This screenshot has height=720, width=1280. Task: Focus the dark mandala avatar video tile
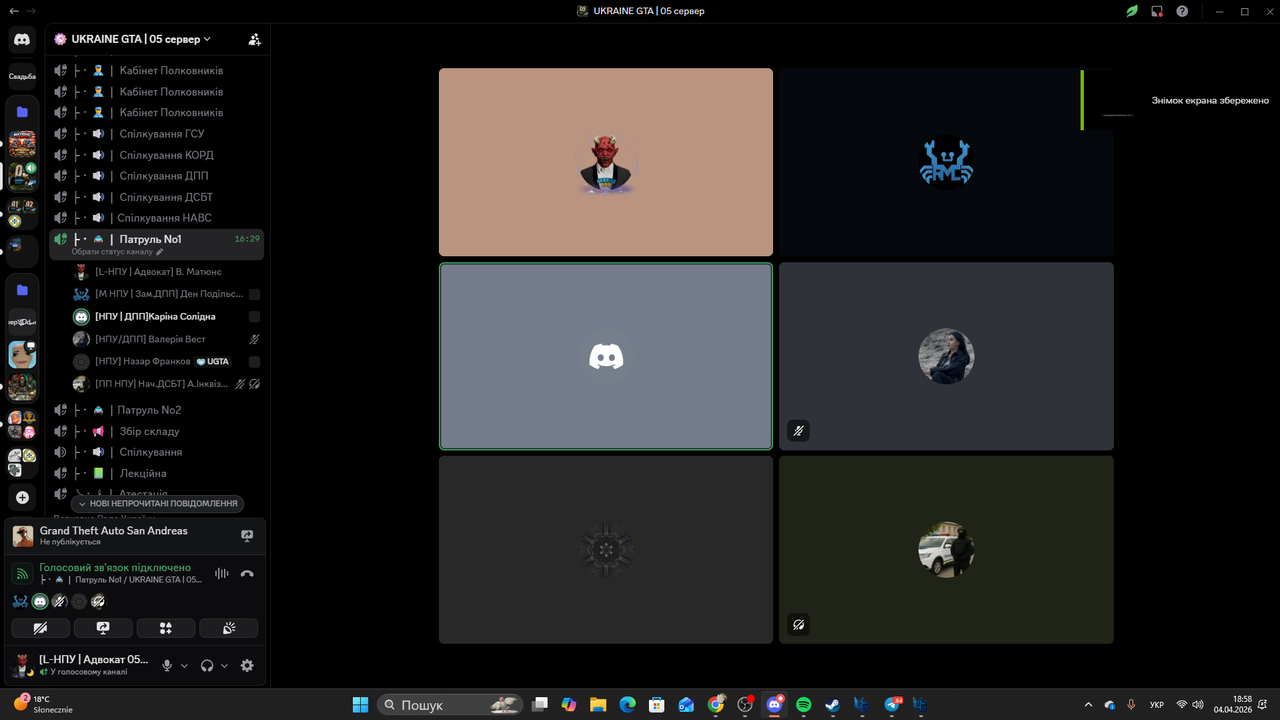pos(606,550)
